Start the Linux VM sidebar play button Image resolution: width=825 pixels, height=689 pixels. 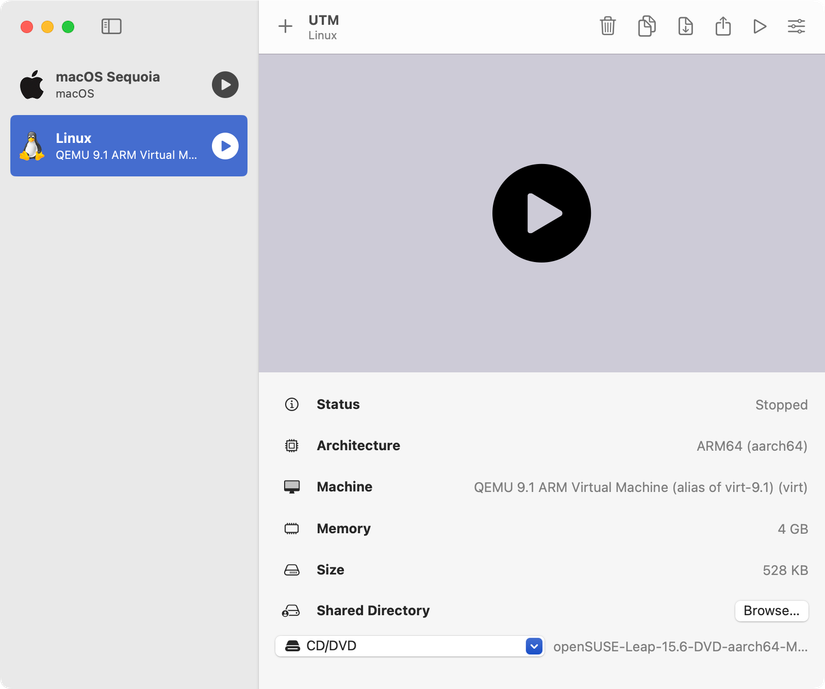225,146
